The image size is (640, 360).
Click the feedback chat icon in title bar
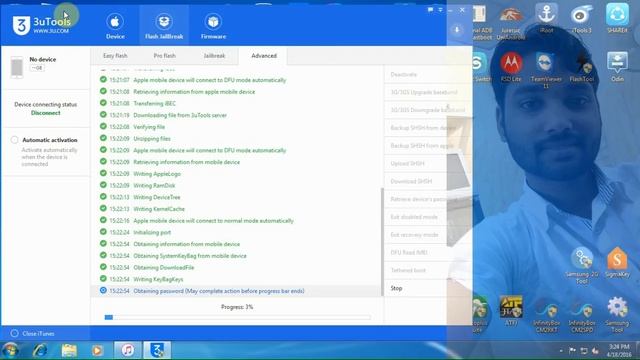pos(430,9)
